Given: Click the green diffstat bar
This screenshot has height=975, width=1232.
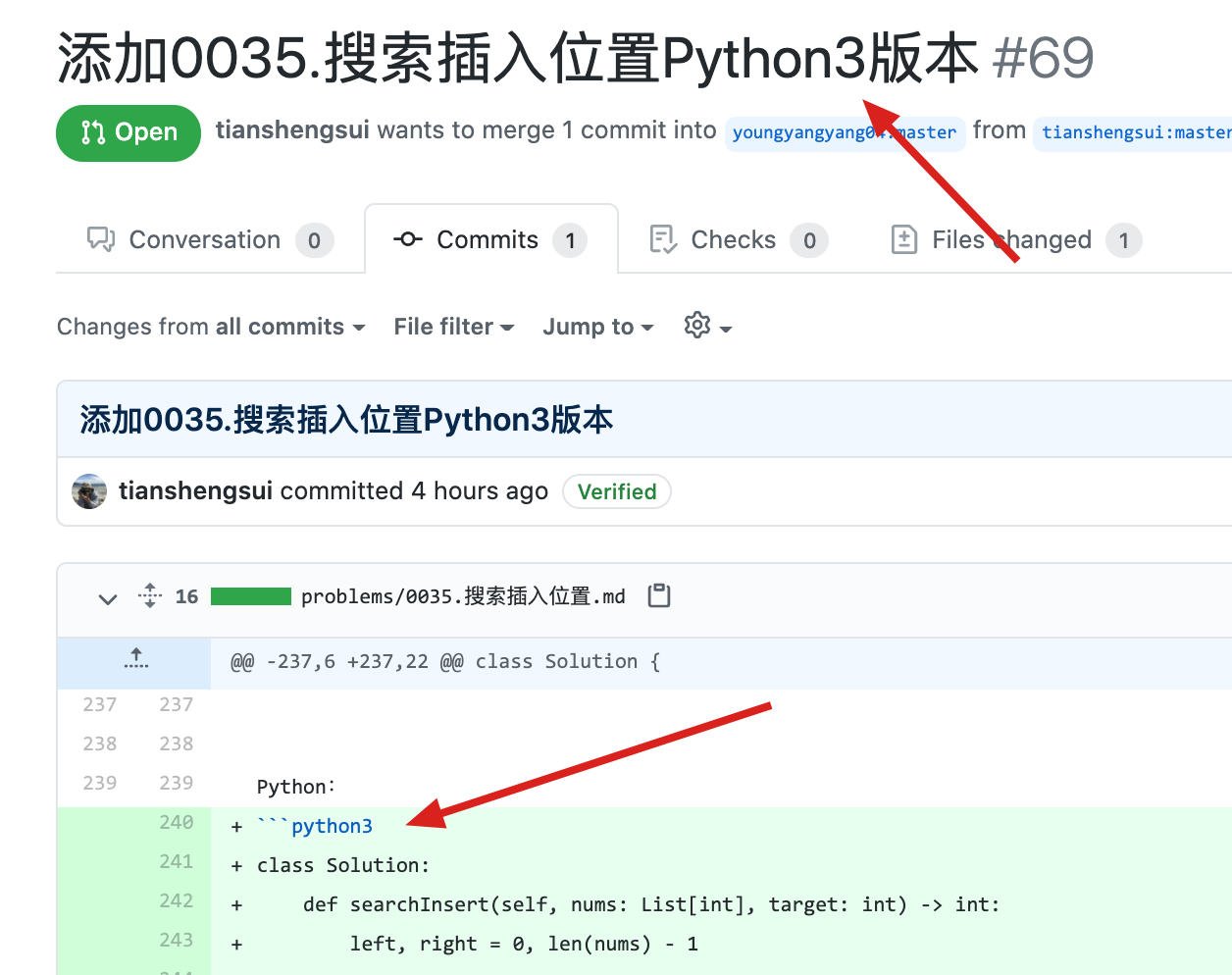Looking at the screenshot, I should 251,596.
